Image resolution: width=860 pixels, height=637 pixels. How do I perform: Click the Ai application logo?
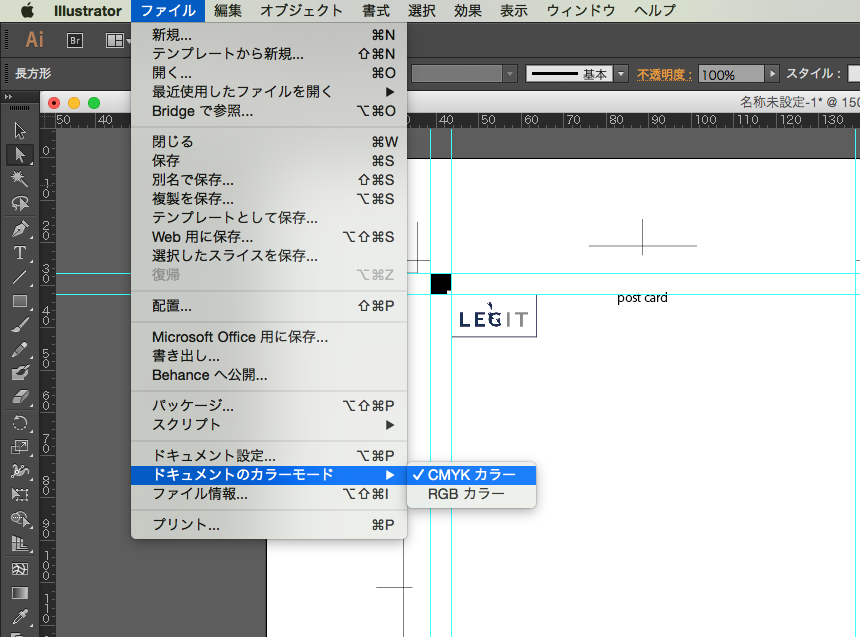point(35,40)
